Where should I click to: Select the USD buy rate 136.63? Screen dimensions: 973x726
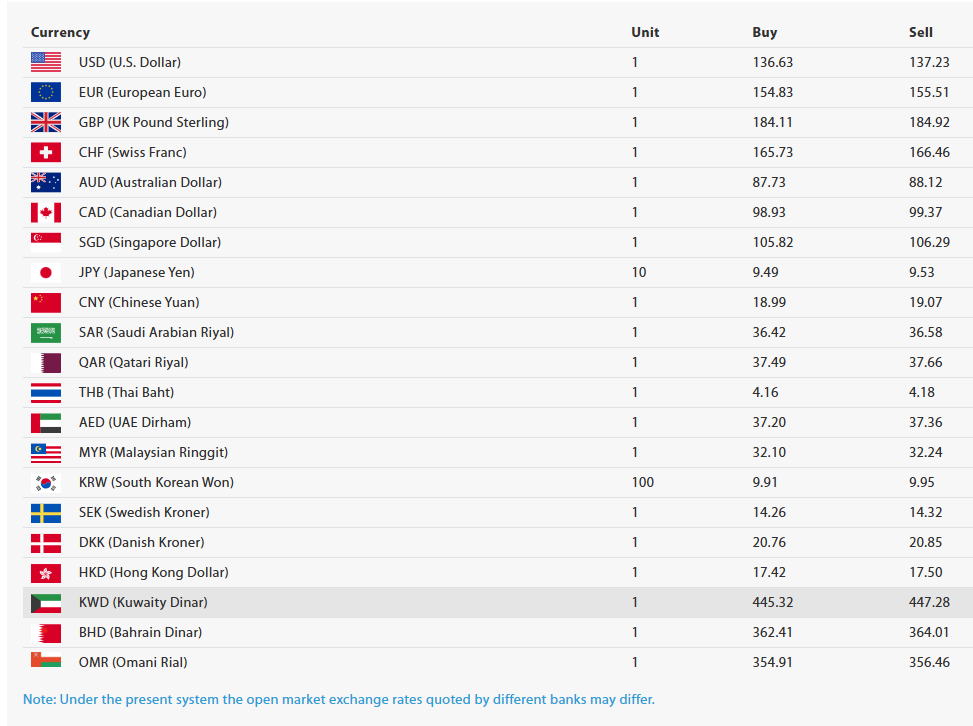(773, 62)
